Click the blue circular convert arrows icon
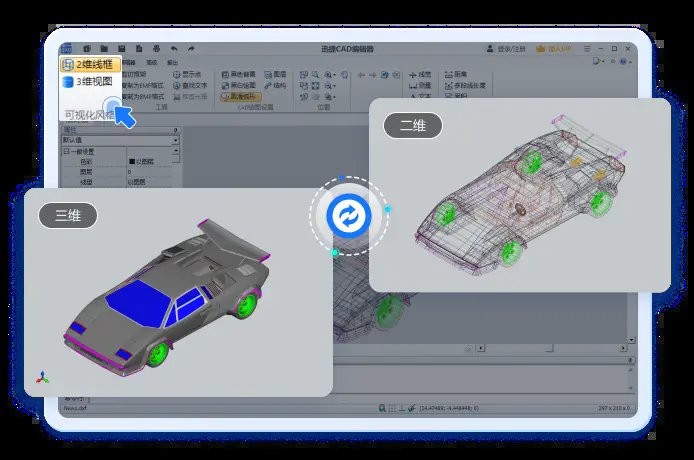Image resolution: width=694 pixels, height=460 pixels. coord(349,216)
